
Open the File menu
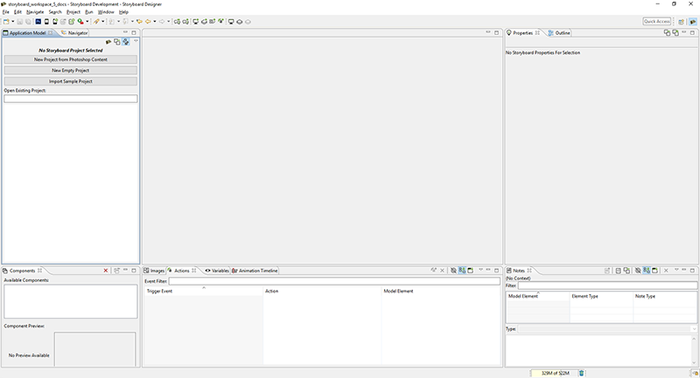pyautogui.click(x=6, y=12)
